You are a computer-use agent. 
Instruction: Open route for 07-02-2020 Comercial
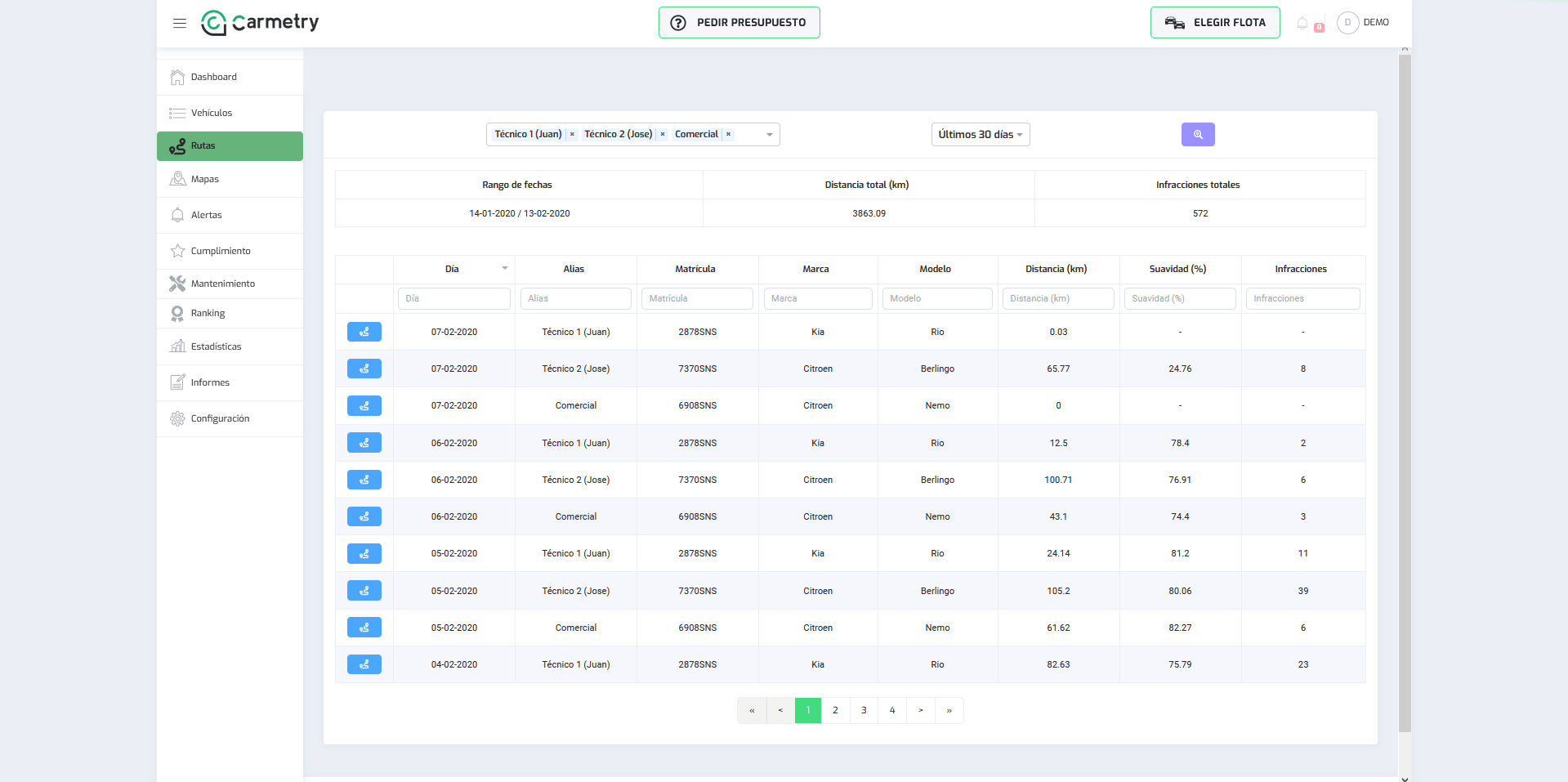point(364,405)
